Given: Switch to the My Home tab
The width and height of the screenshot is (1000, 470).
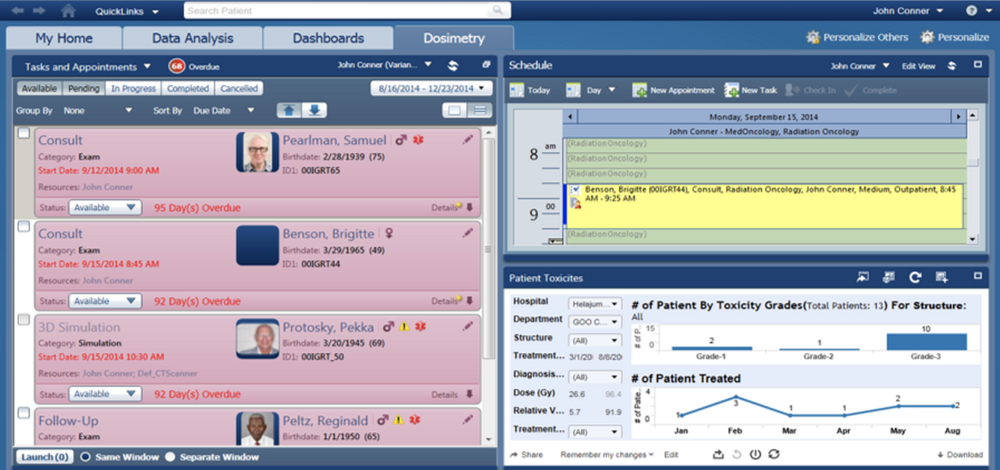Looking at the screenshot, I should point(64,38).
